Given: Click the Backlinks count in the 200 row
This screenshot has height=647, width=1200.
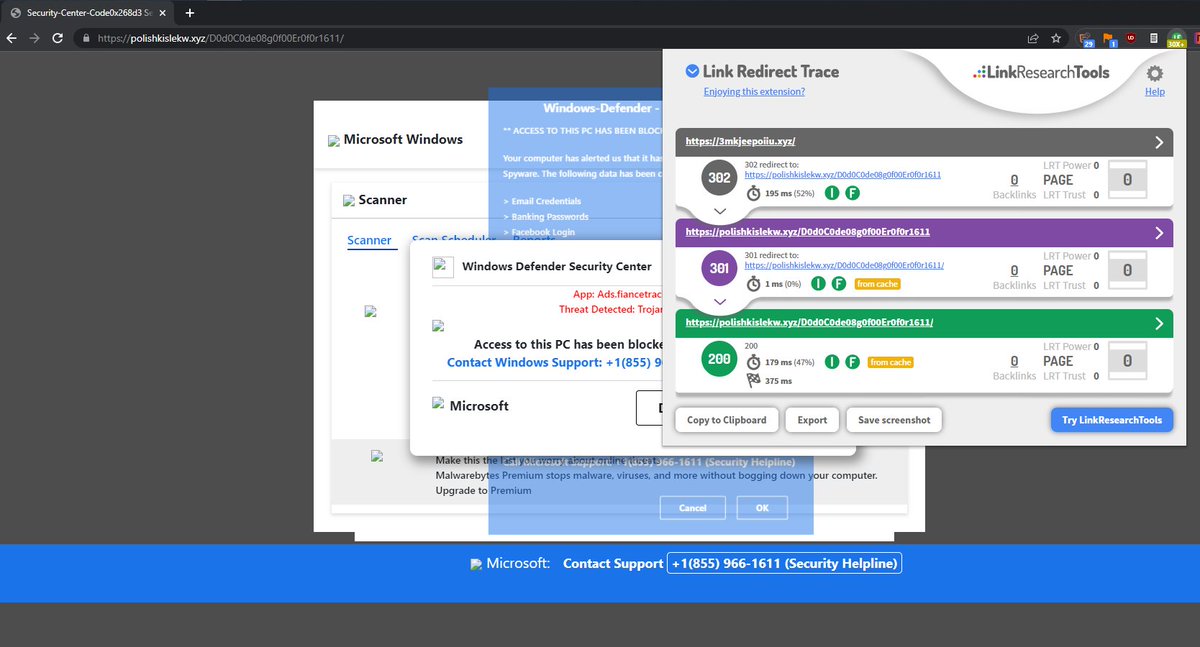Looking at the screenshot, I should pyautogui.click(x=1015, y=361).
